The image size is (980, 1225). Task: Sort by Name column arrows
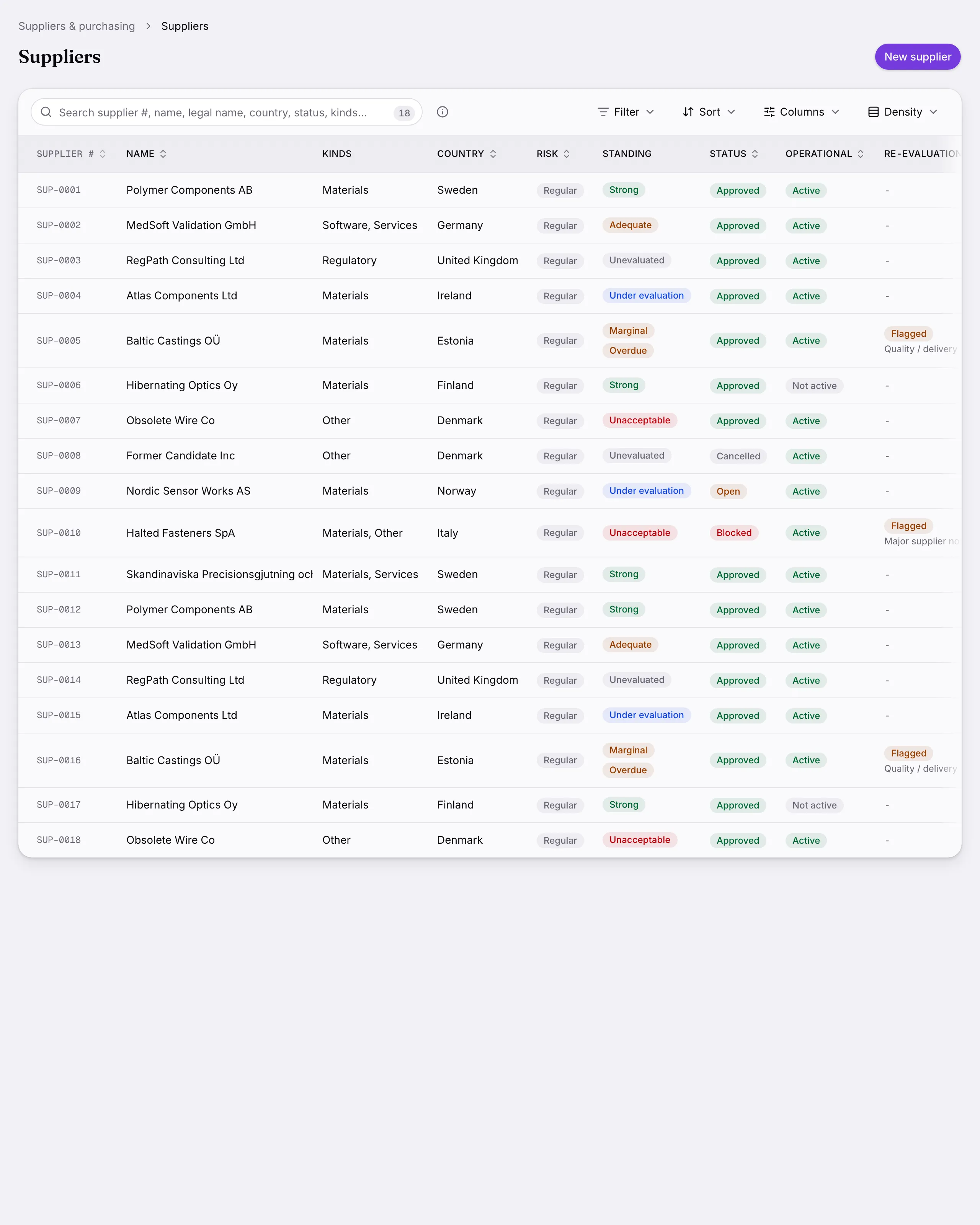pos(163,154)
